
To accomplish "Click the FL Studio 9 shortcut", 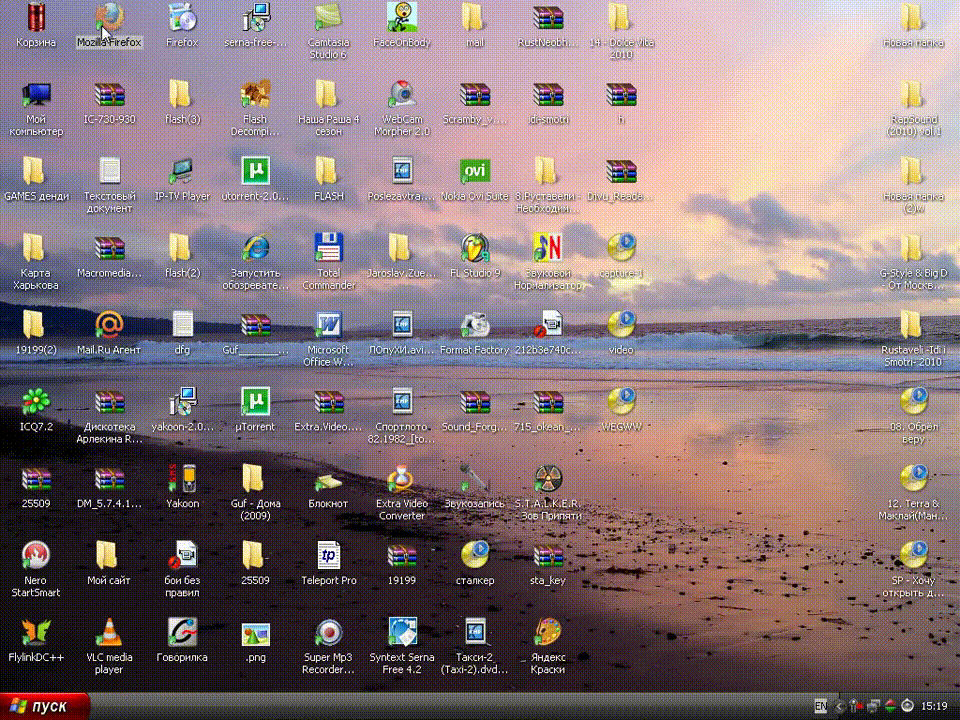I will click(475, 248).
